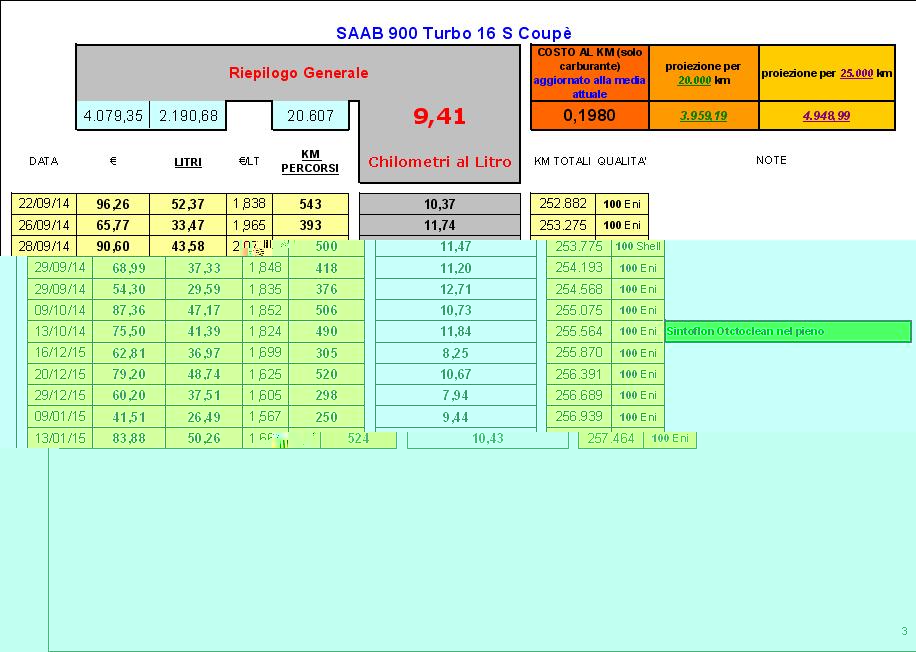
Task: Click euro amount 87,36
Action: click(x=129, y=310)
